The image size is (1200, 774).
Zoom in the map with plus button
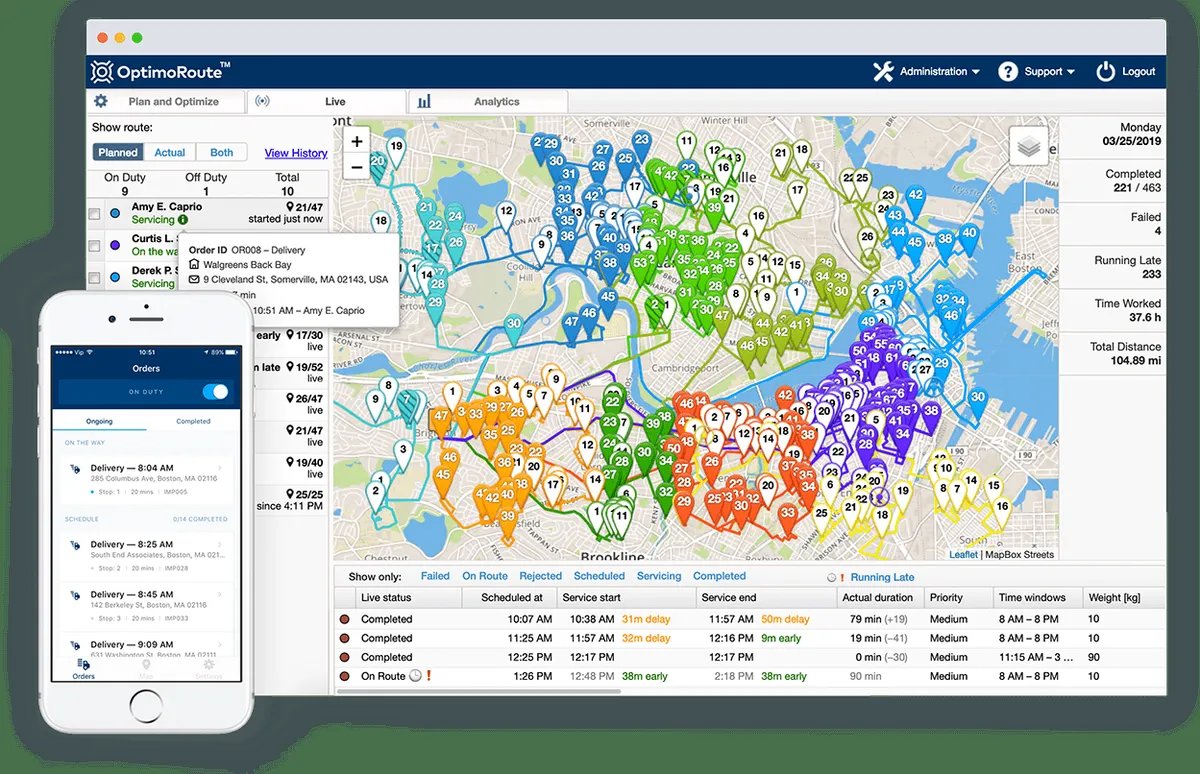click(357, 141)
